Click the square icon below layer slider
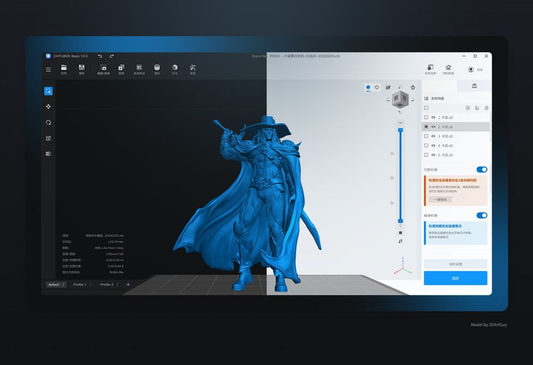Image resolution: width=533 pixels, height=365 pixels. pos(400,233)
